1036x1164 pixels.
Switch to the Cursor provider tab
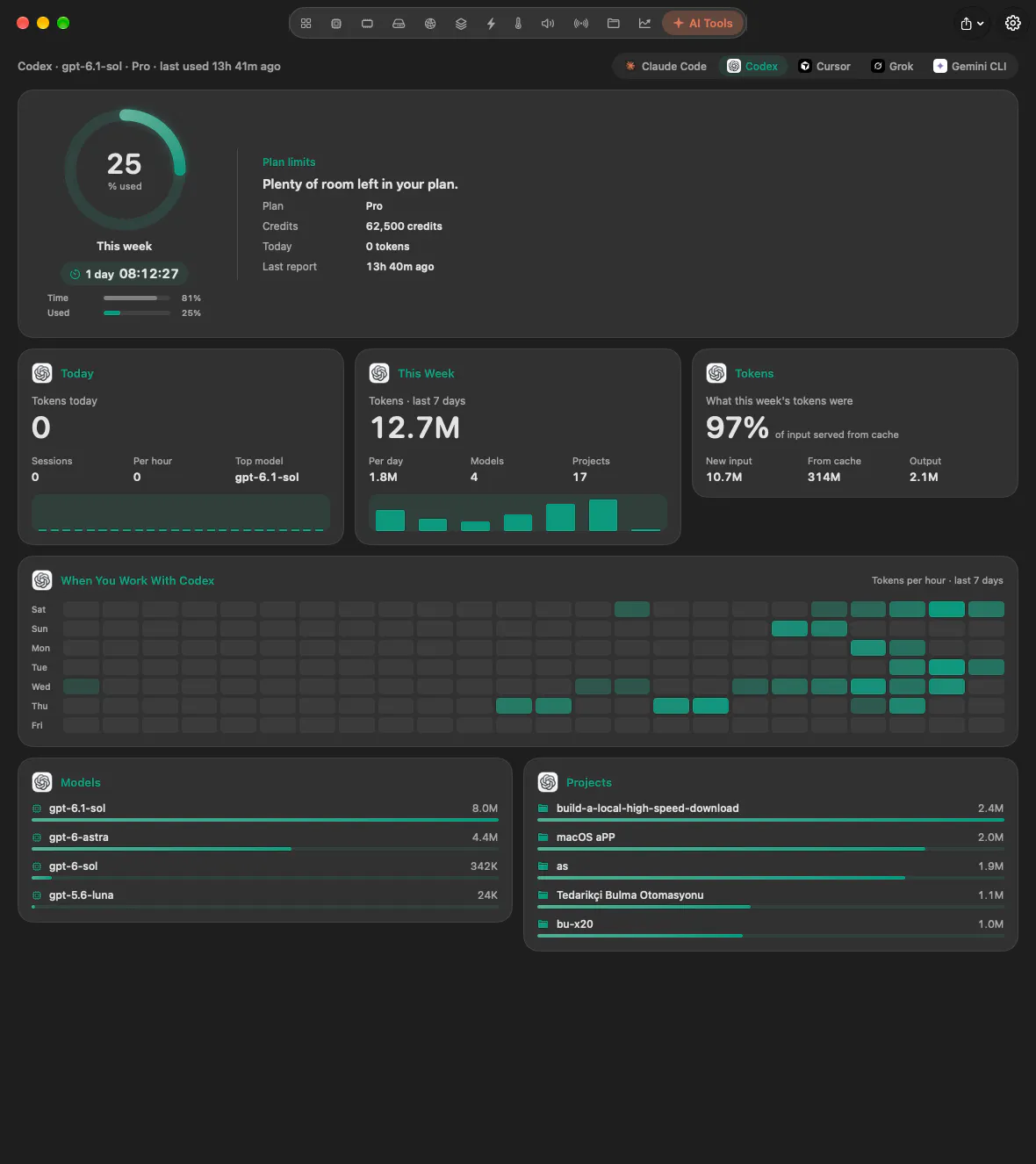[x=824, y=66]
